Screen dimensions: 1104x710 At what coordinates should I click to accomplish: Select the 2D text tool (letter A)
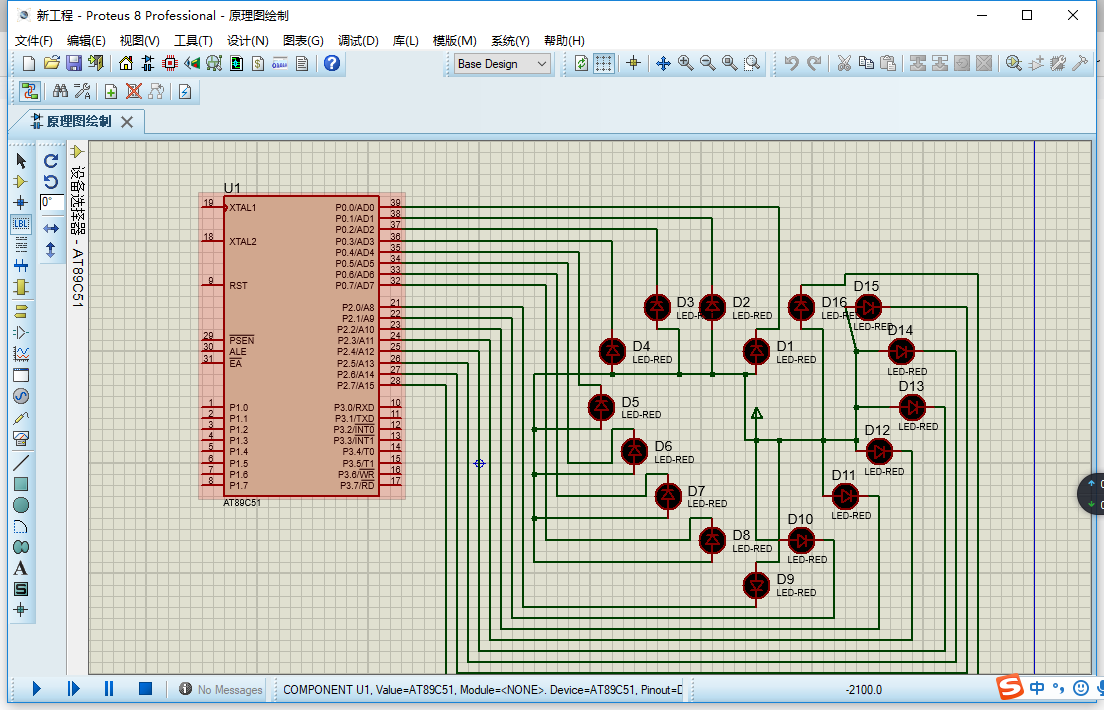point(21,568)
